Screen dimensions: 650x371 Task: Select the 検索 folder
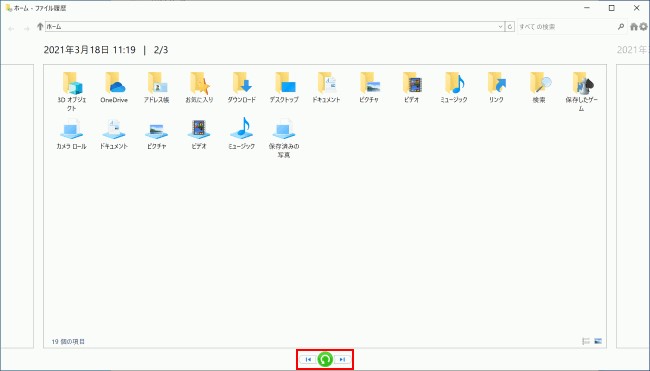point(539,87)
